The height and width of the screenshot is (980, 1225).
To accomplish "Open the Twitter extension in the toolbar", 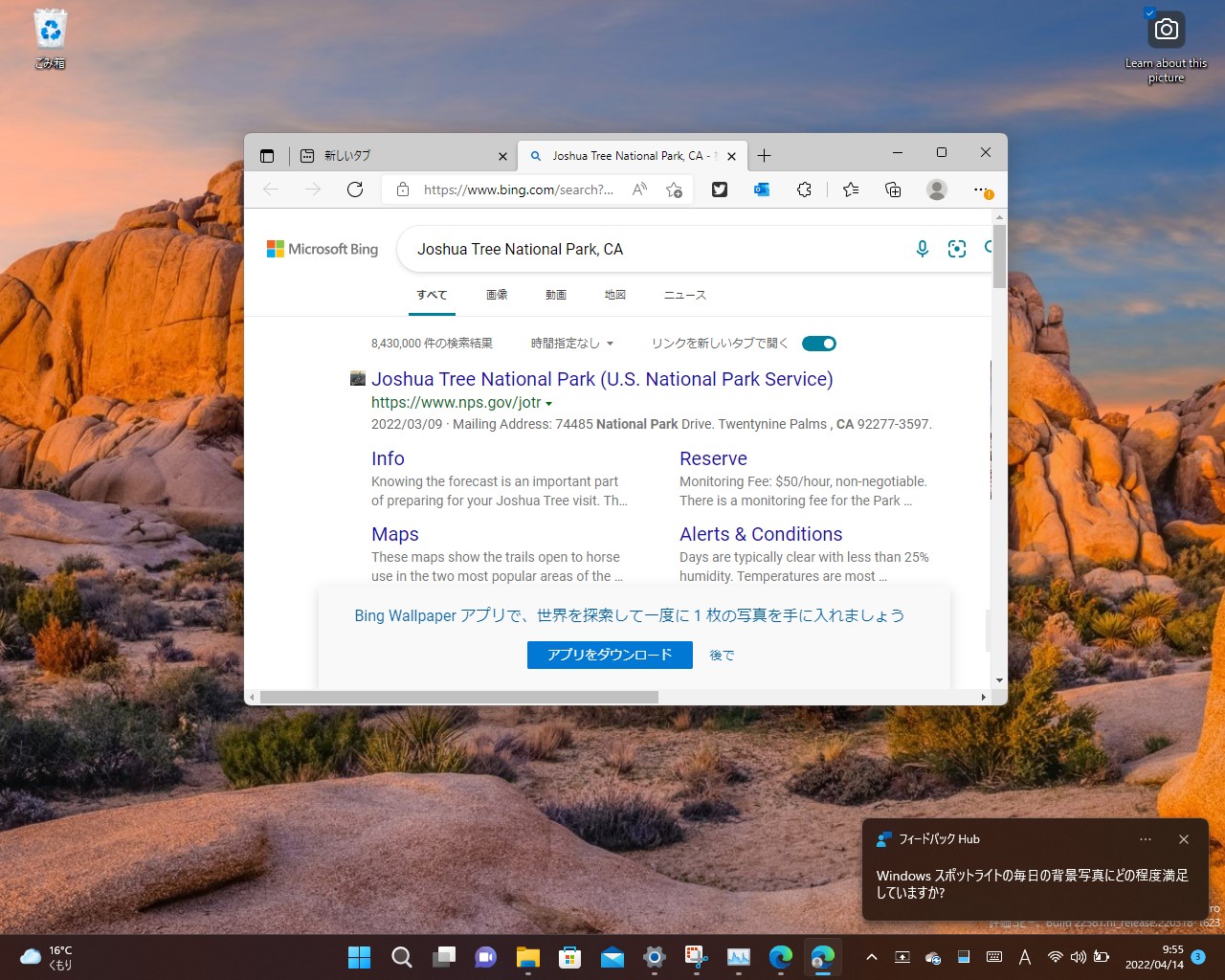I will pyautogui.click(x=719, y=189).
